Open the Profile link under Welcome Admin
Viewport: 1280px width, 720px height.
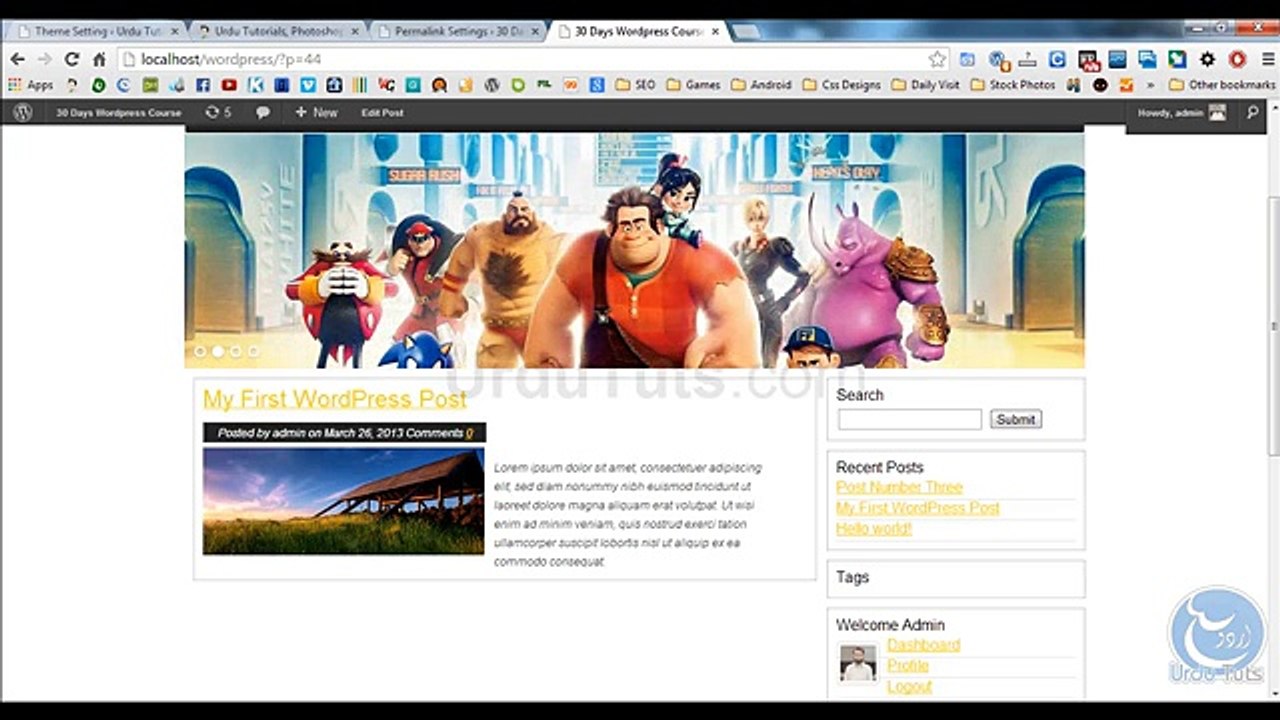pos(908,665)
